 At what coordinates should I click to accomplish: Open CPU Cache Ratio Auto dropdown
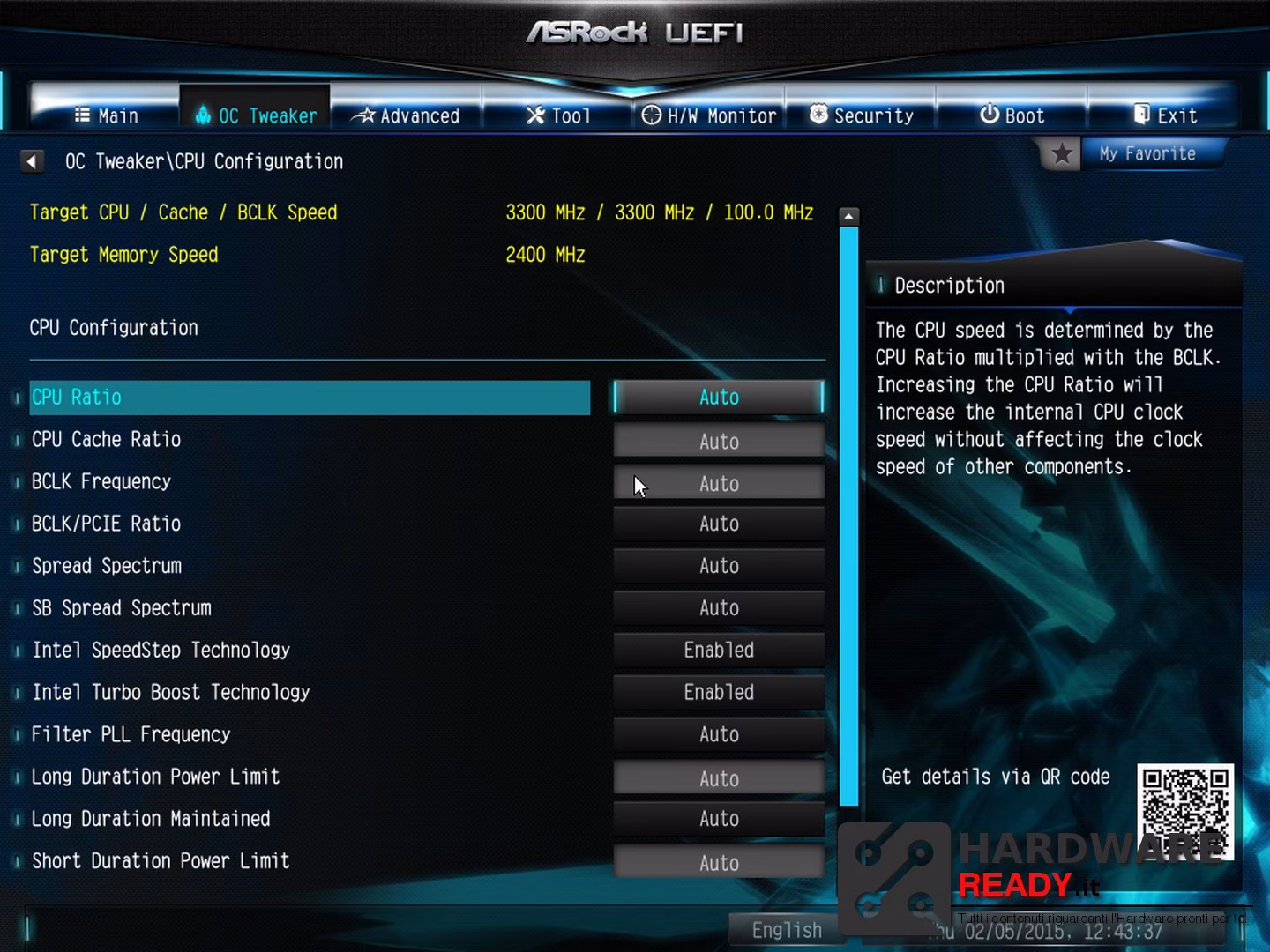point(719,441)
